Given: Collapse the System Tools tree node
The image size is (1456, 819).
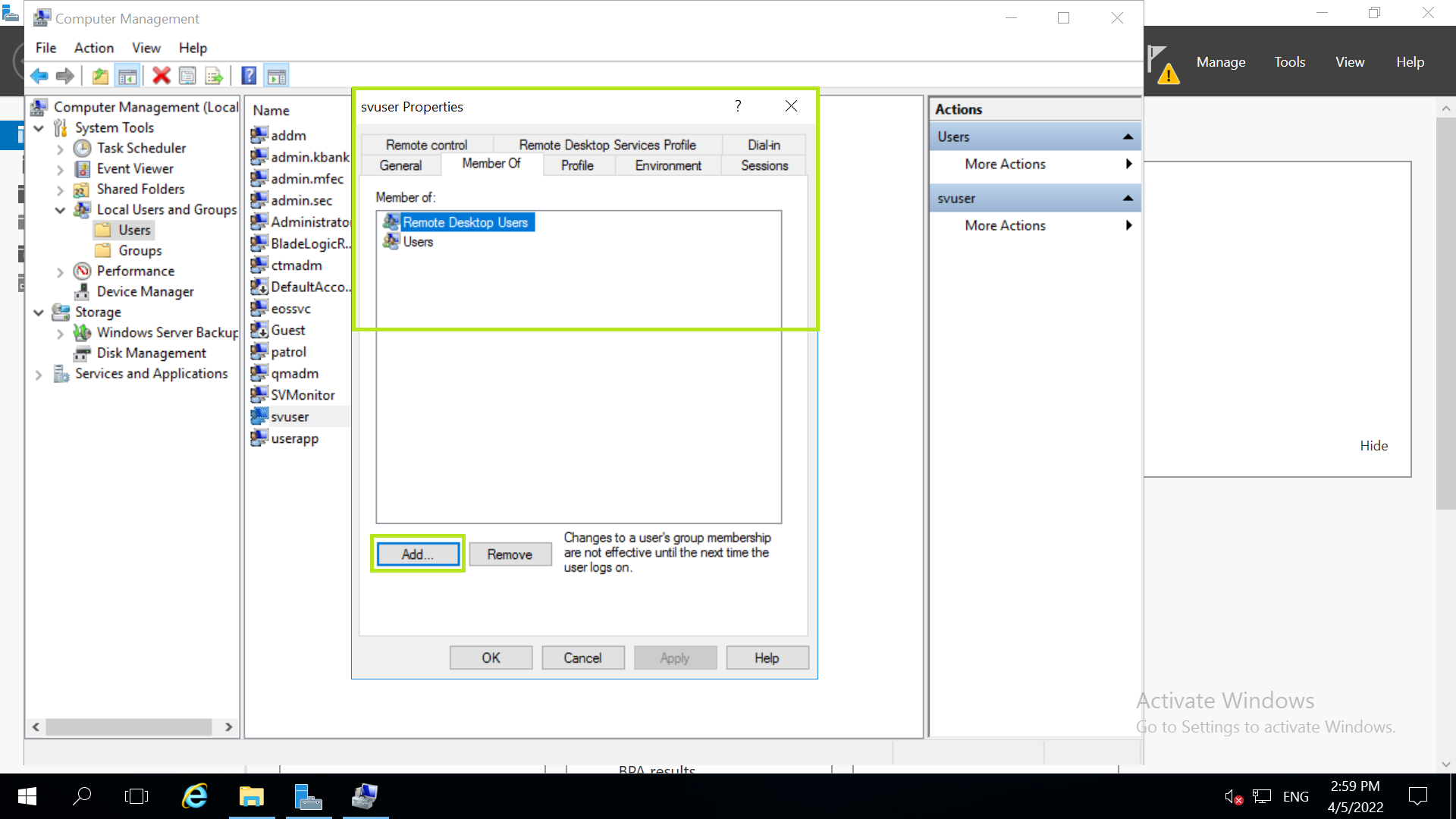Looking at the screenshot, I should coord(39,128).
